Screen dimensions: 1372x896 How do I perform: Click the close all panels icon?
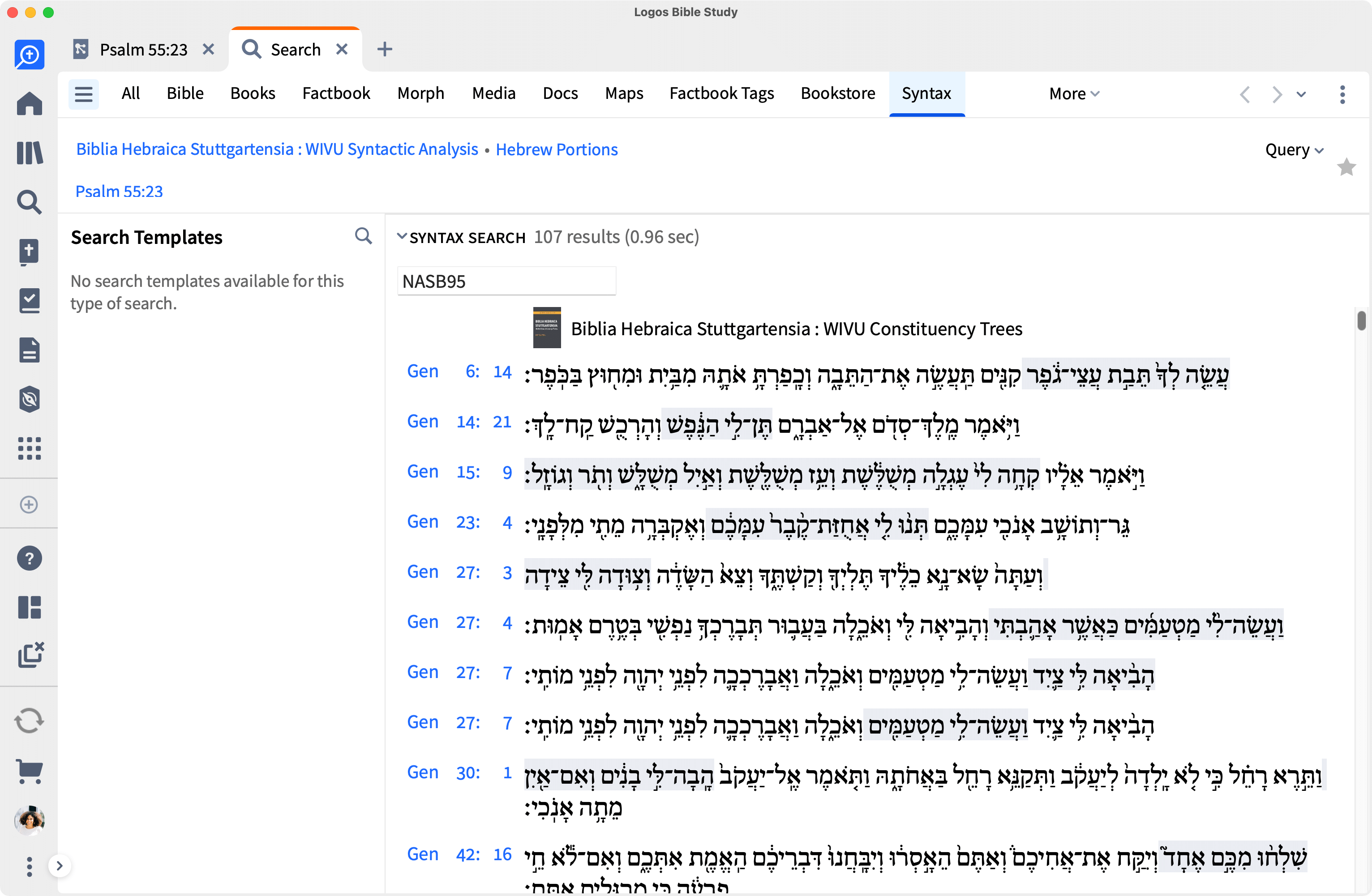pyautogui.click(x=30, y=655)
